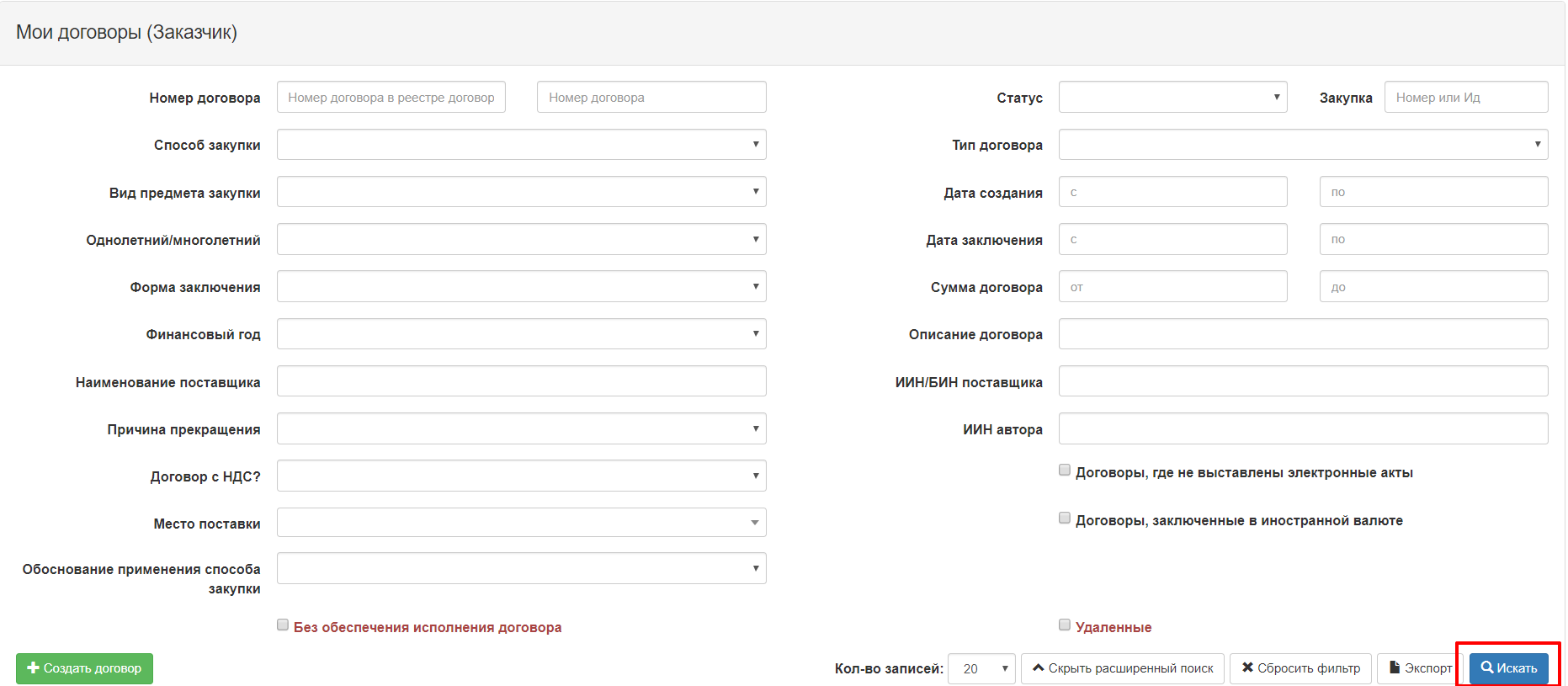
Task: Check Договоры, заключенные в иностранной валюте
Action: pos(1065,518)
